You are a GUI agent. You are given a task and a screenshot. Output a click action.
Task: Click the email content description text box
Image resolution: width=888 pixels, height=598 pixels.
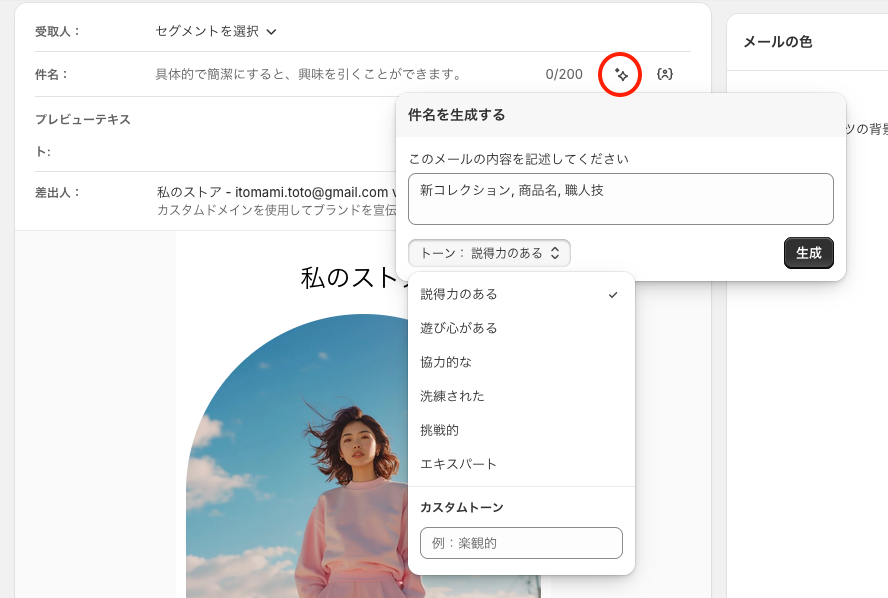point(621,199)
